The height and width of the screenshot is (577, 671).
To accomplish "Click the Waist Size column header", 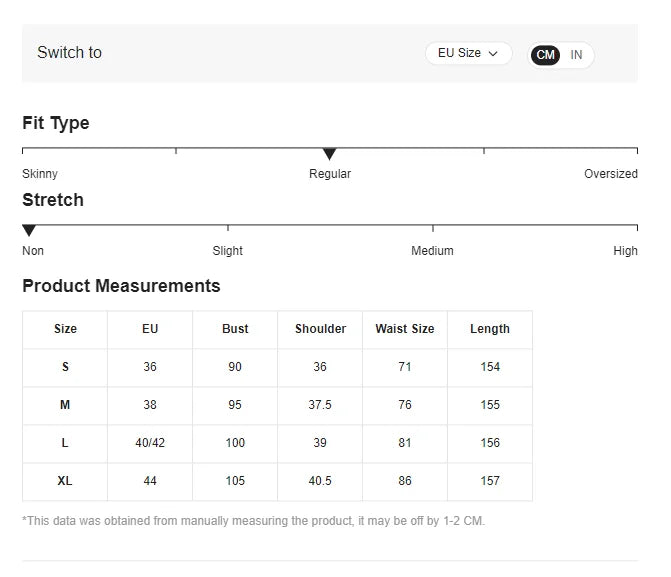I will [x=404, y=329].
